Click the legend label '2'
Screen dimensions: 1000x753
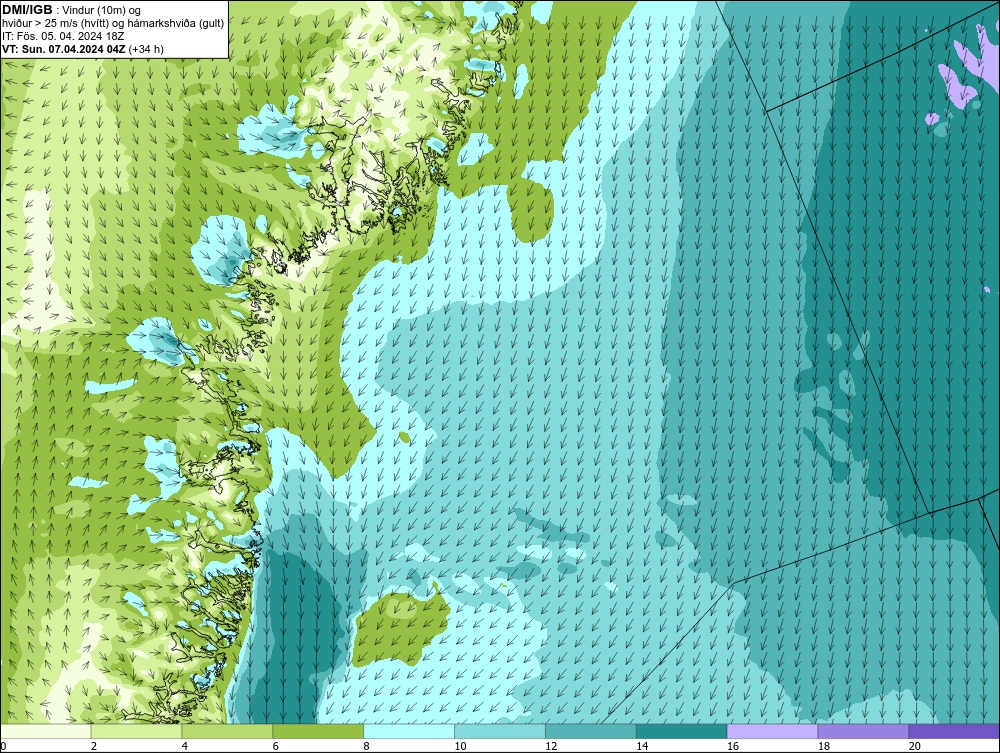(94, 746)
